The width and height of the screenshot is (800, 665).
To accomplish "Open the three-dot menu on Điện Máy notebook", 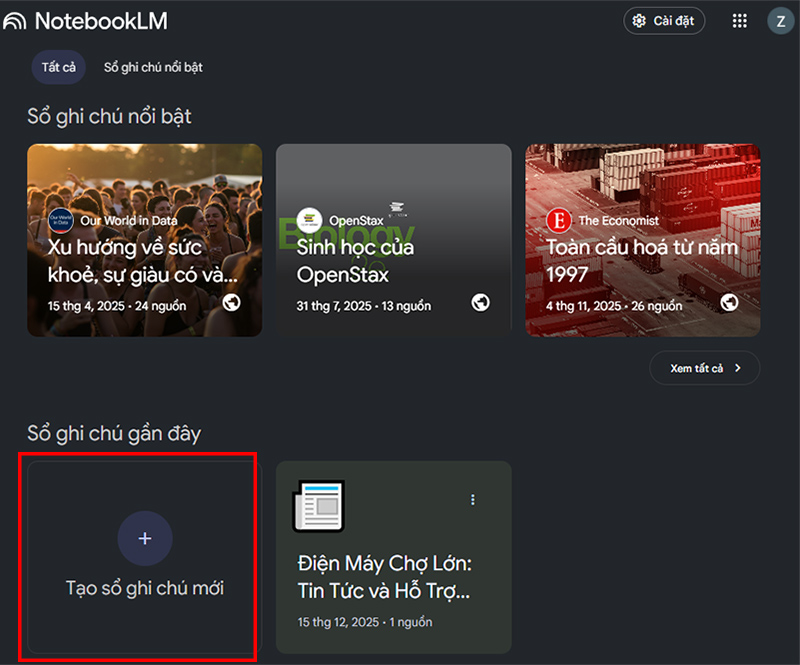I will pos(473,500).
